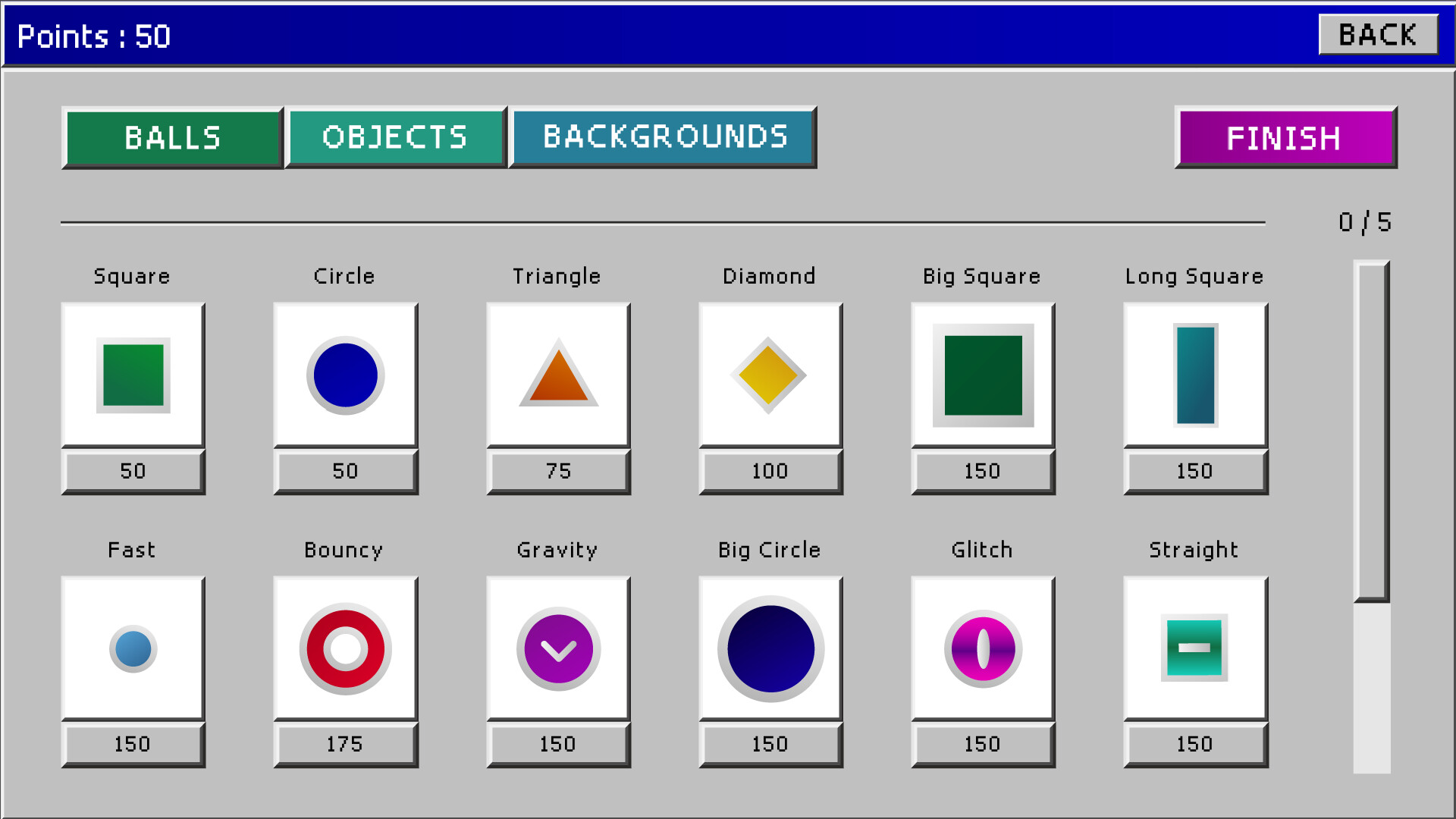Image resolution: width=1456 pixels, height=819 pixels.
Task: Open the BACKGROUNDS tab
Action: pos(664,137)
